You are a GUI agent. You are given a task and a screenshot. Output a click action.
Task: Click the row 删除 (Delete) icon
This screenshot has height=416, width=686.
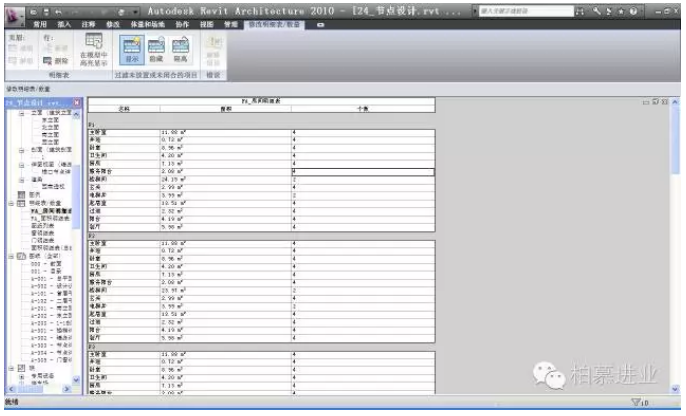(x=55, y=60)
